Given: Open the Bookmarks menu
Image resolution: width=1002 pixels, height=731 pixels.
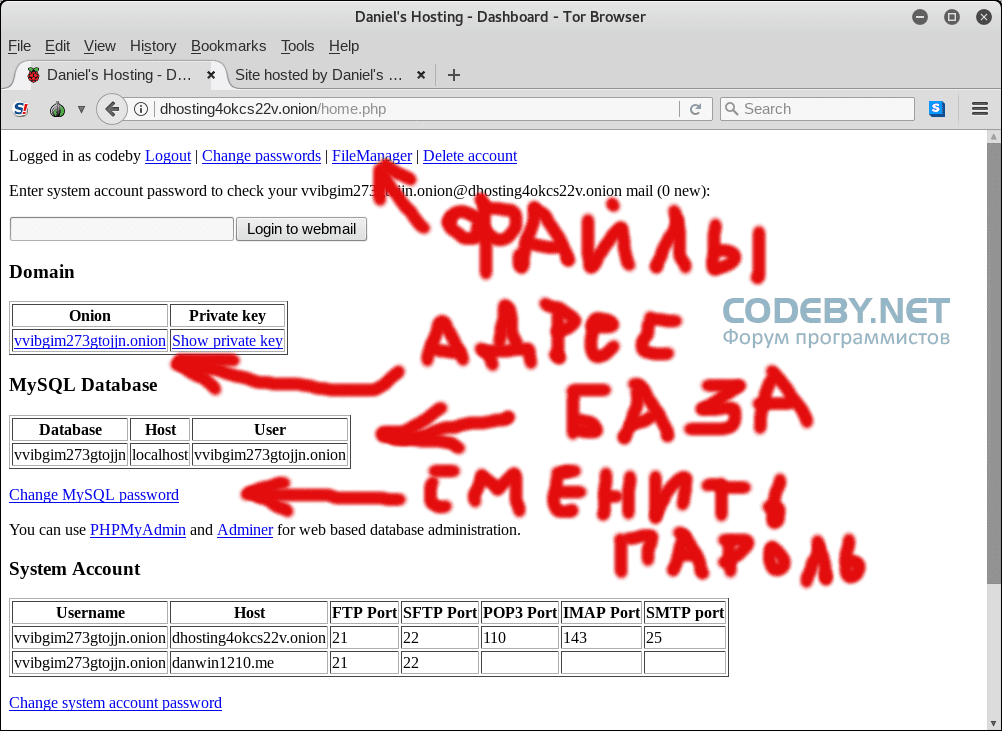Looking at the screenshot, I should 228,46.
